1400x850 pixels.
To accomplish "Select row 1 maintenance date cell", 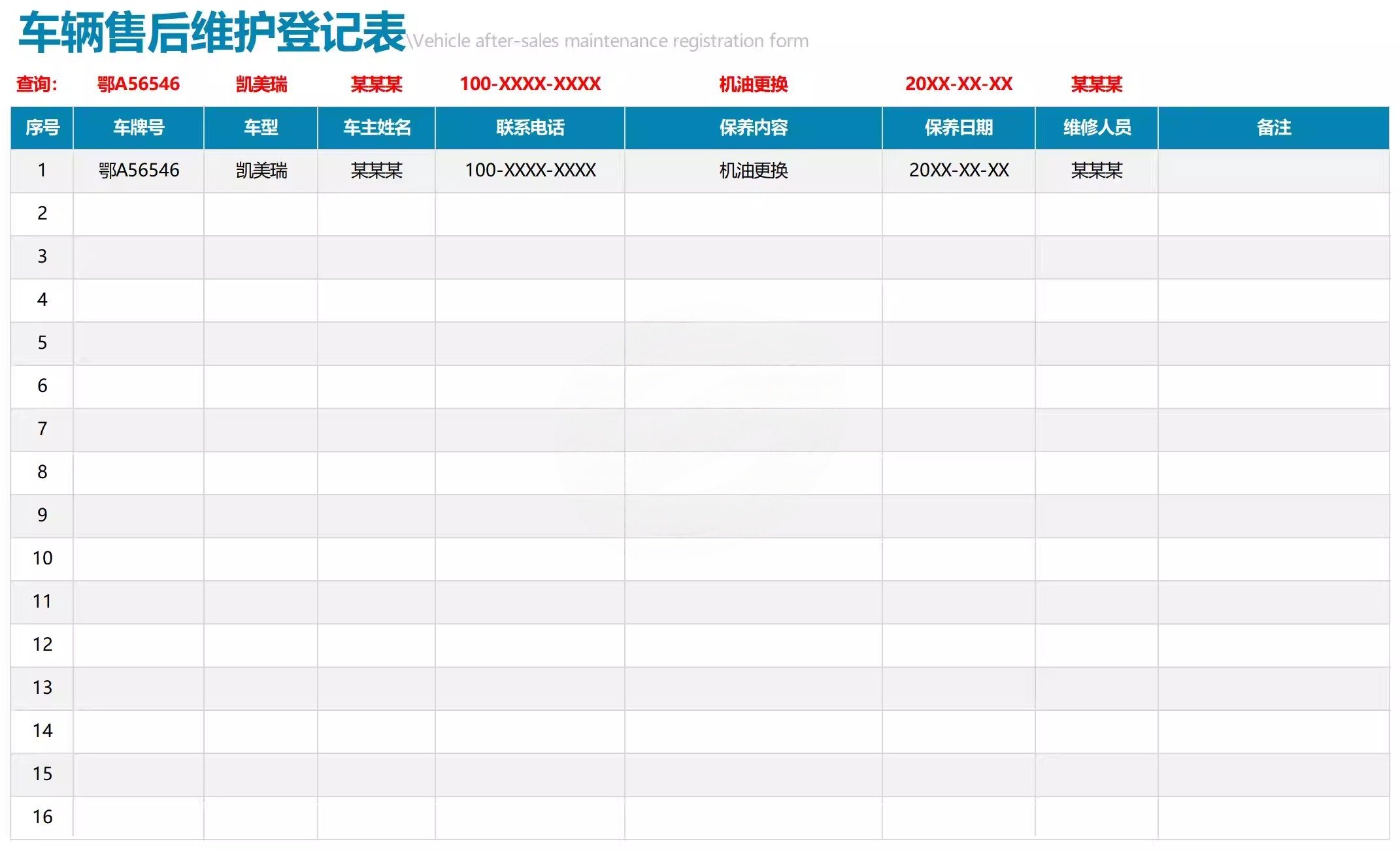I will [959, 171].
